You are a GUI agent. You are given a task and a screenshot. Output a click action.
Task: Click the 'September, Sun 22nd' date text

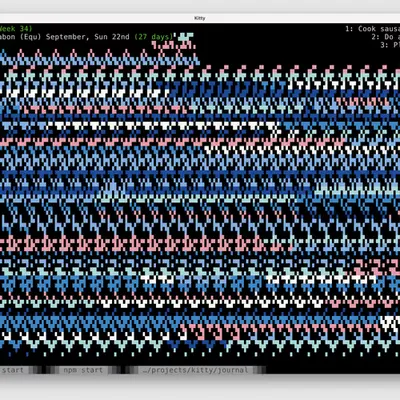point(87,37)
